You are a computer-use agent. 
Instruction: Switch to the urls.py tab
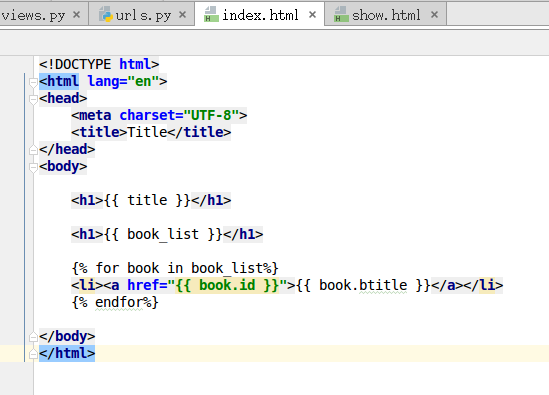(143, 15)
